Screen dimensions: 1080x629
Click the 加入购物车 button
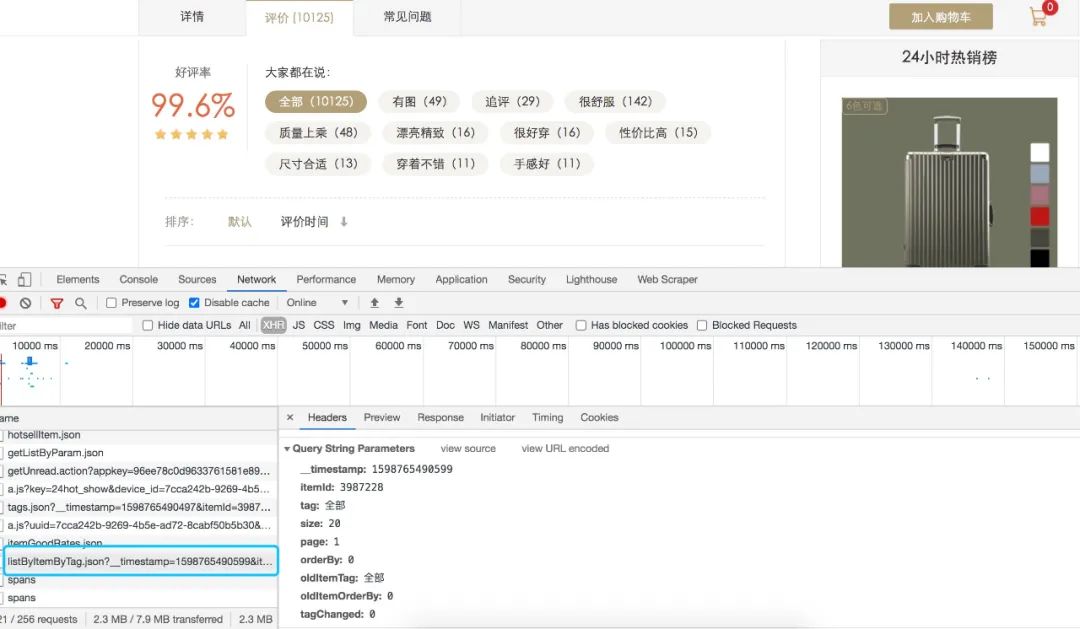(x=939, y=16)
